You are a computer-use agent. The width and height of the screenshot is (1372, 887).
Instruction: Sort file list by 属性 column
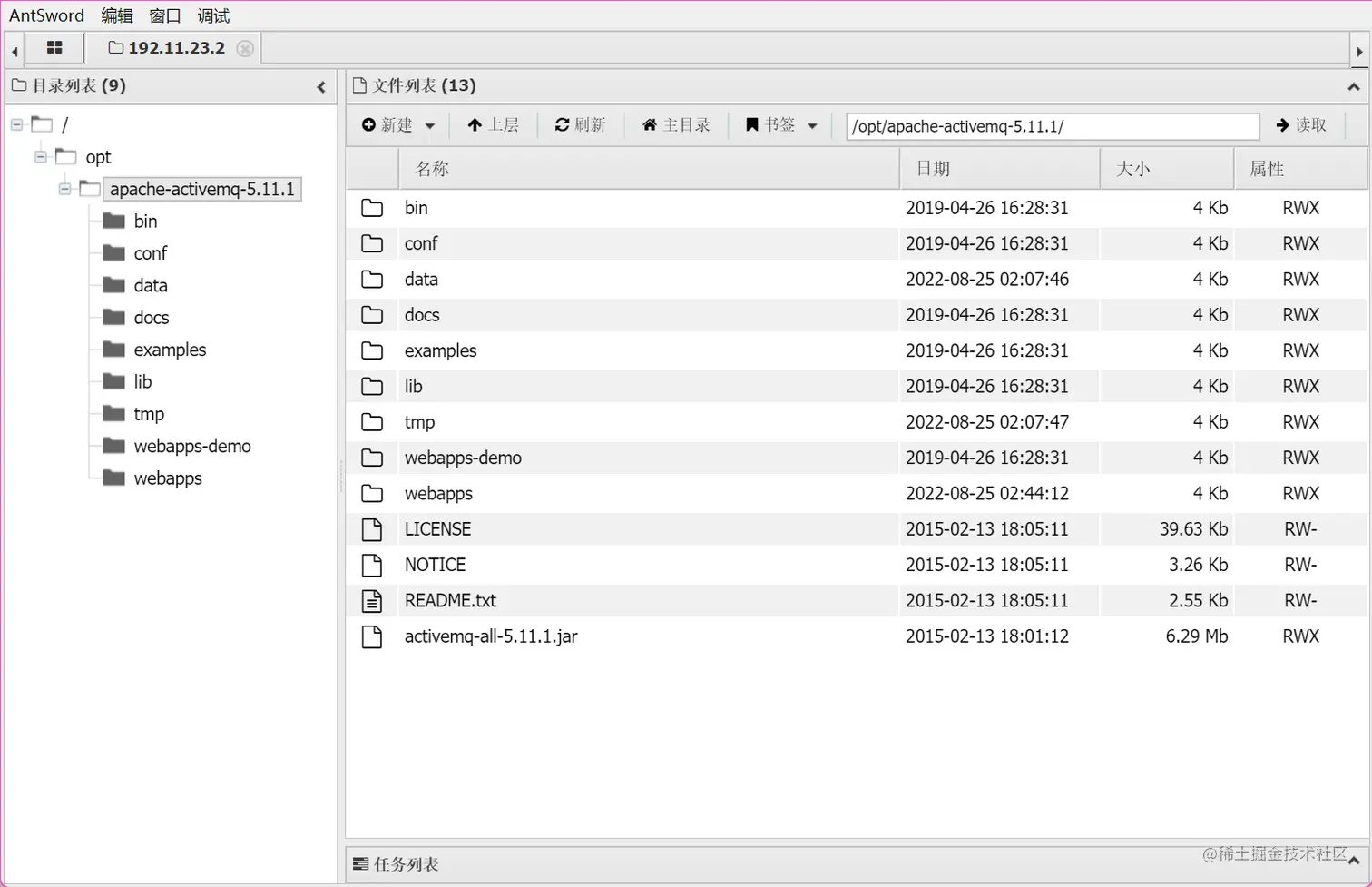click(x=1300, y=169)
